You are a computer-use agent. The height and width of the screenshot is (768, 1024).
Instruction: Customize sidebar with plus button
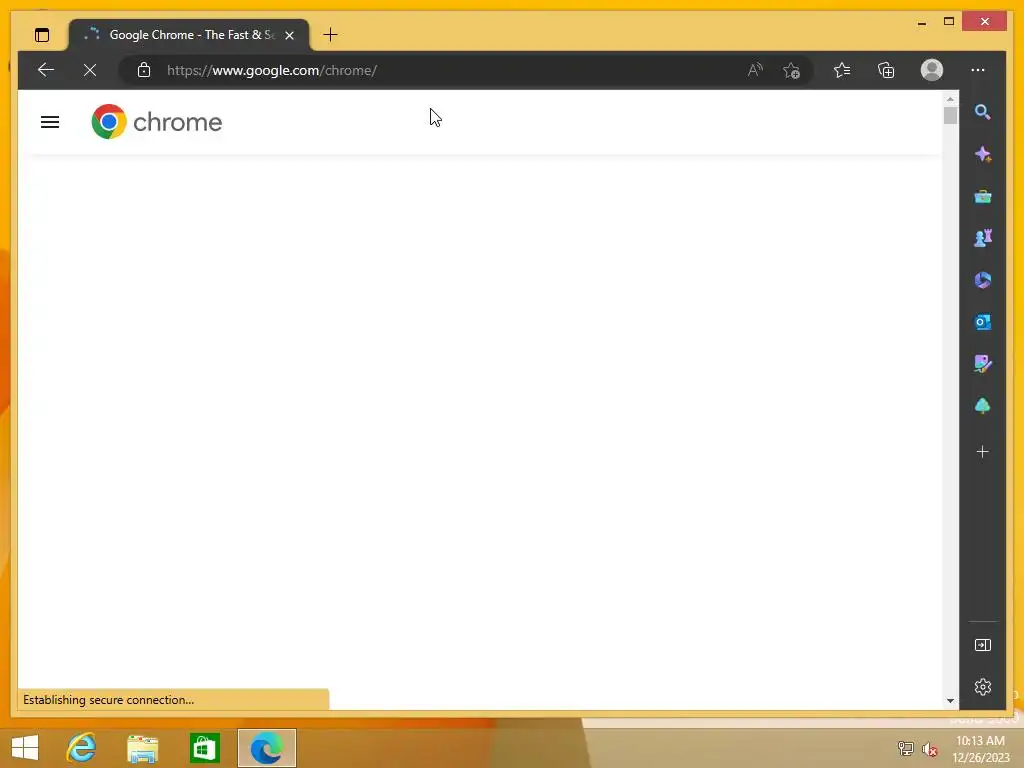982,451
